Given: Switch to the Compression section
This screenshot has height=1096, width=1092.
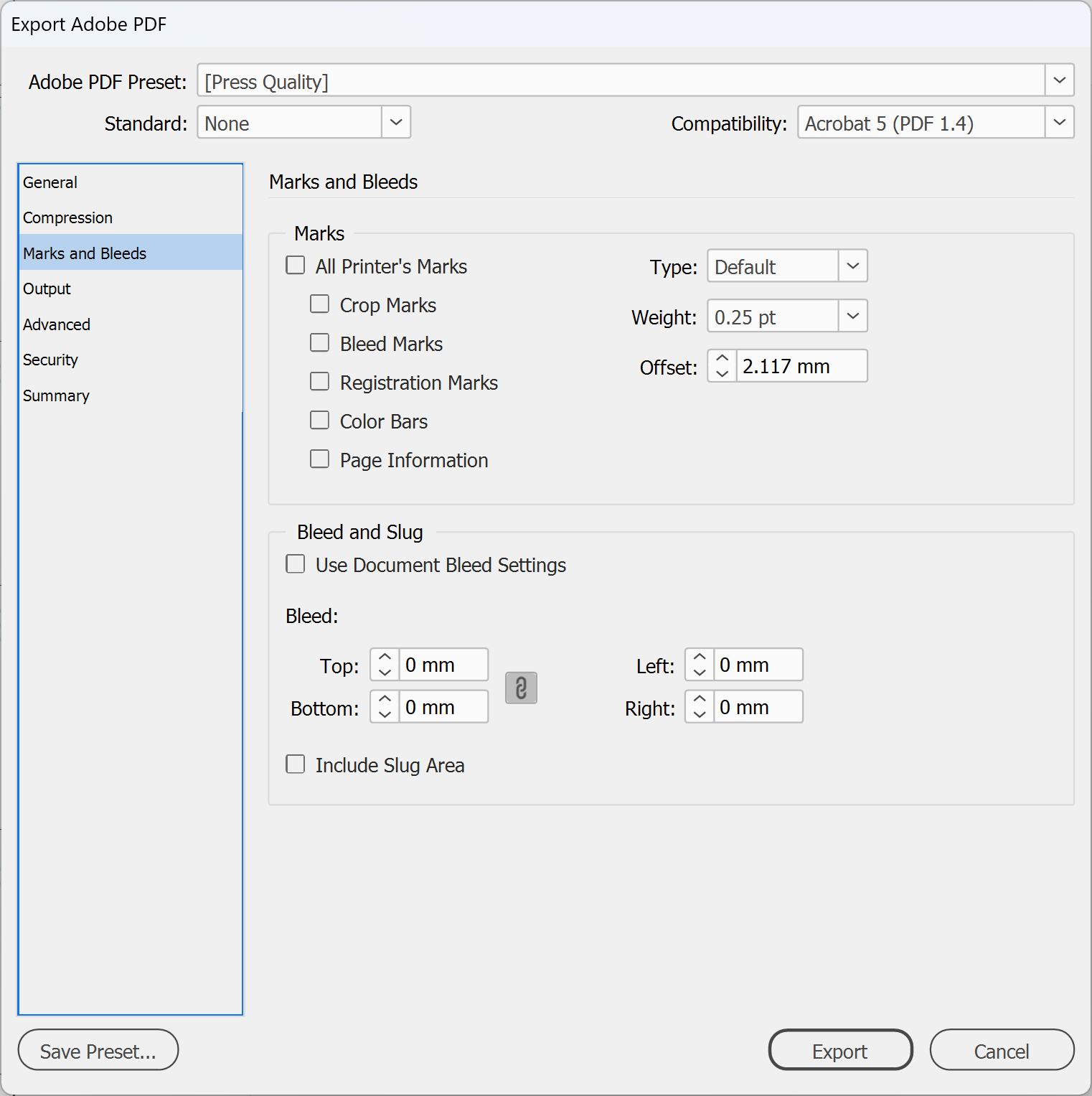Looking at the screenshot, I should [x=131, y=217].
